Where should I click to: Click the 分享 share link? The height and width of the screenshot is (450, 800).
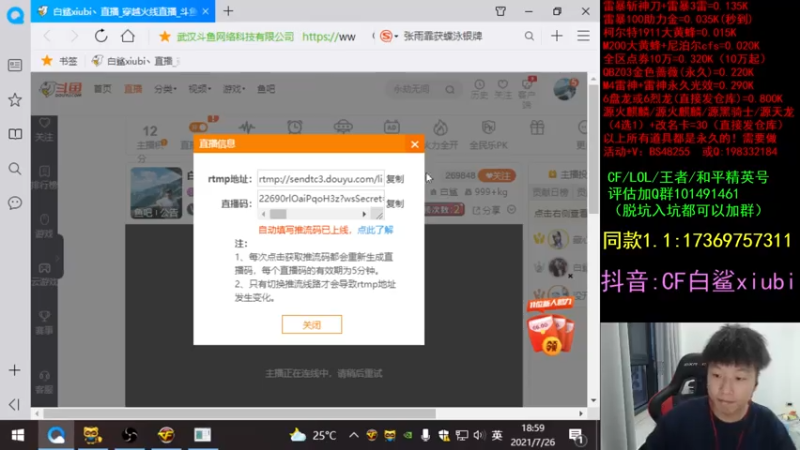[486, 210]
